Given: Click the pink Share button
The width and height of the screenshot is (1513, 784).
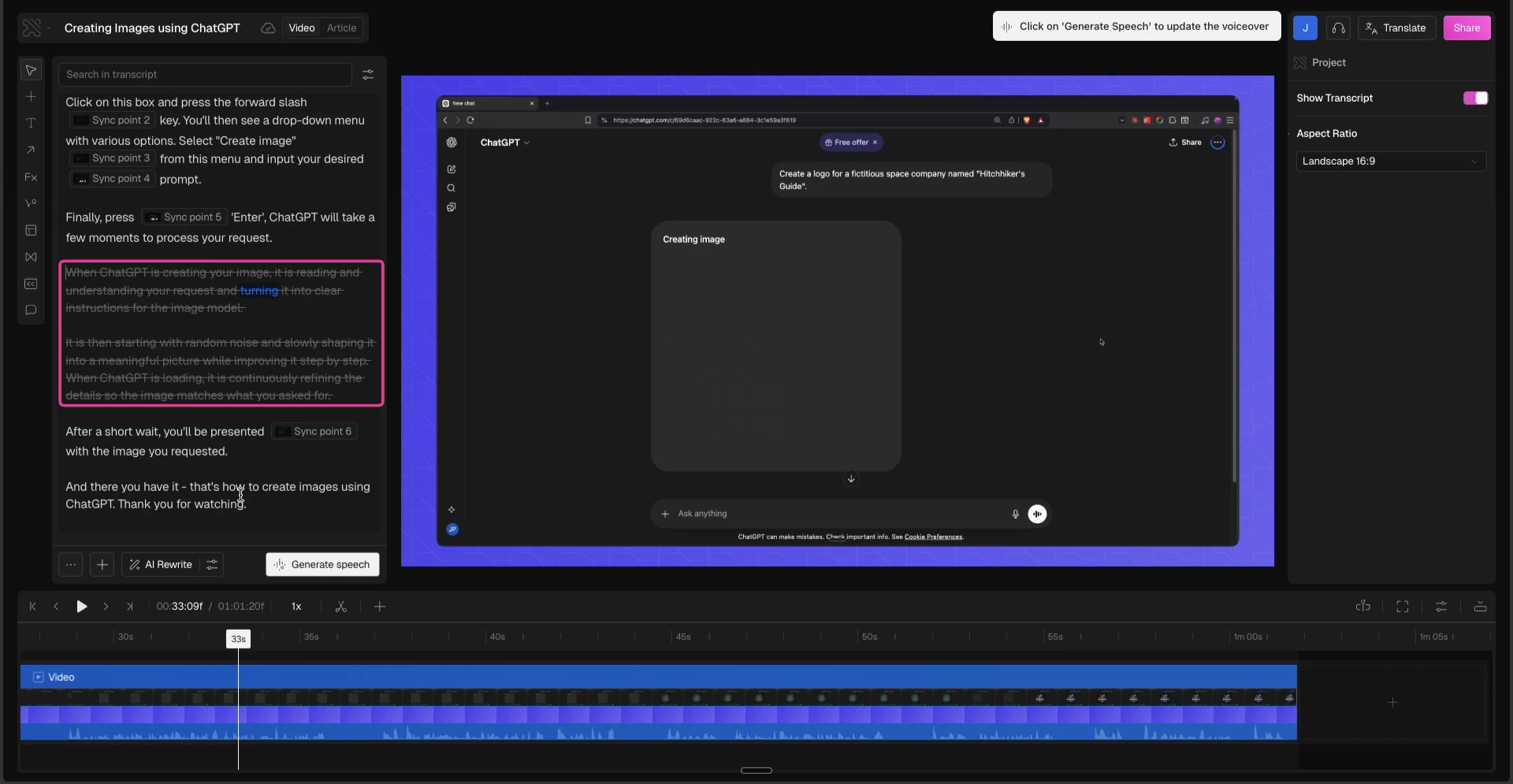Looking at the screenshot, I should click(x=1467, y=28).
